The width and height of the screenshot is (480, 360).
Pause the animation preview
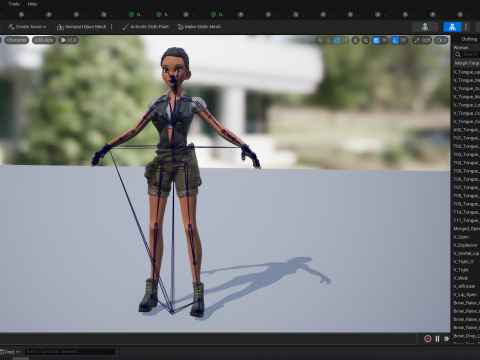tap(437, 339)
